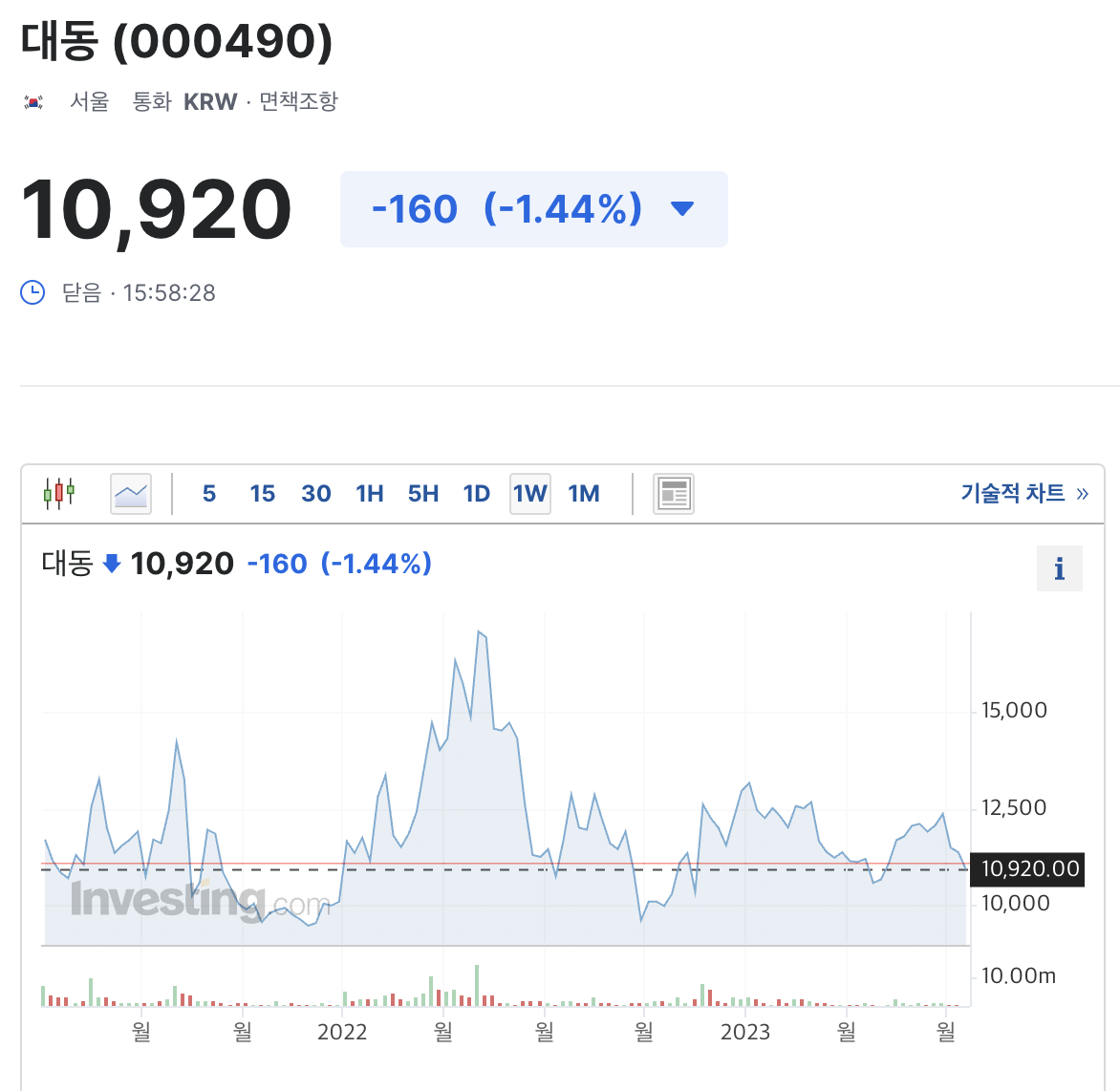The height and width of the screenshot is (1091, 1120).
Task: Click the 10,000 price axis label
Action: coord(1016,904)
